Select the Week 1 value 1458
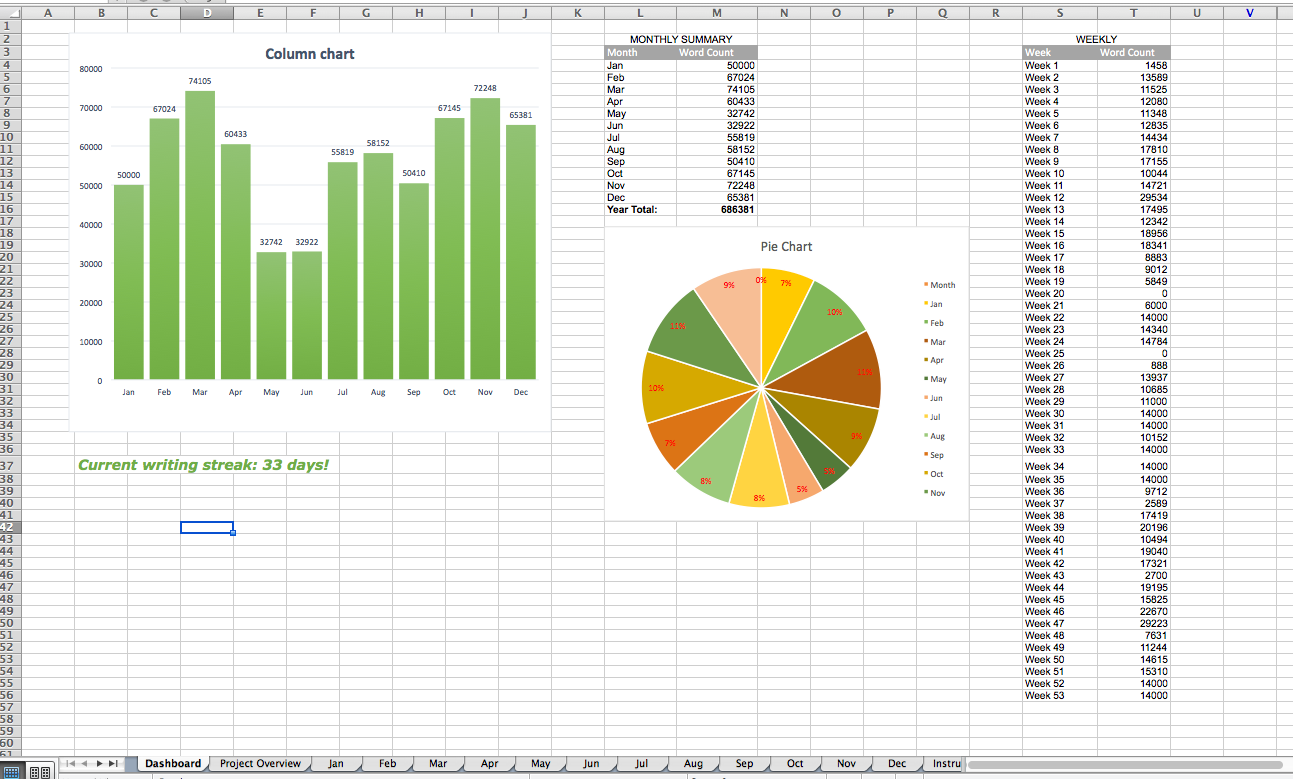Viewport: 1293px width, 779px height. 1133,65
